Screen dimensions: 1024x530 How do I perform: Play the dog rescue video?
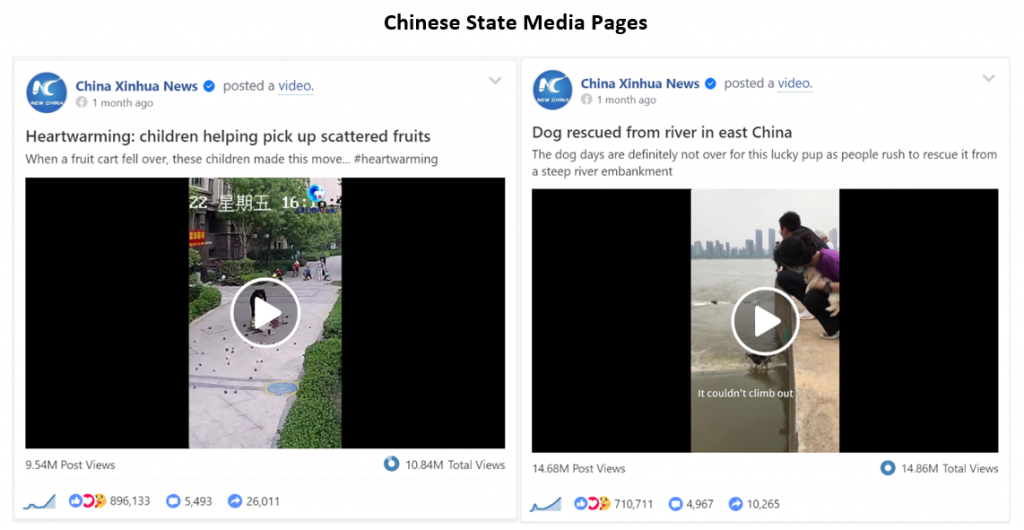(765, 321)
